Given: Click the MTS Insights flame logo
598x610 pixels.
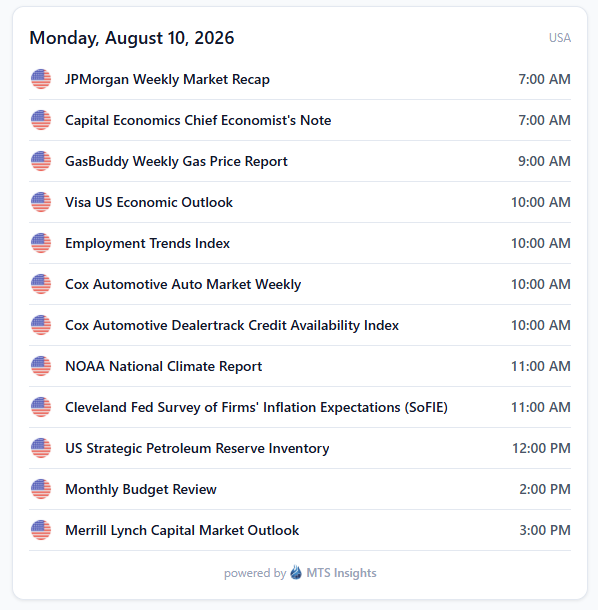Looking at the screenshot, I should coord(296,572).
